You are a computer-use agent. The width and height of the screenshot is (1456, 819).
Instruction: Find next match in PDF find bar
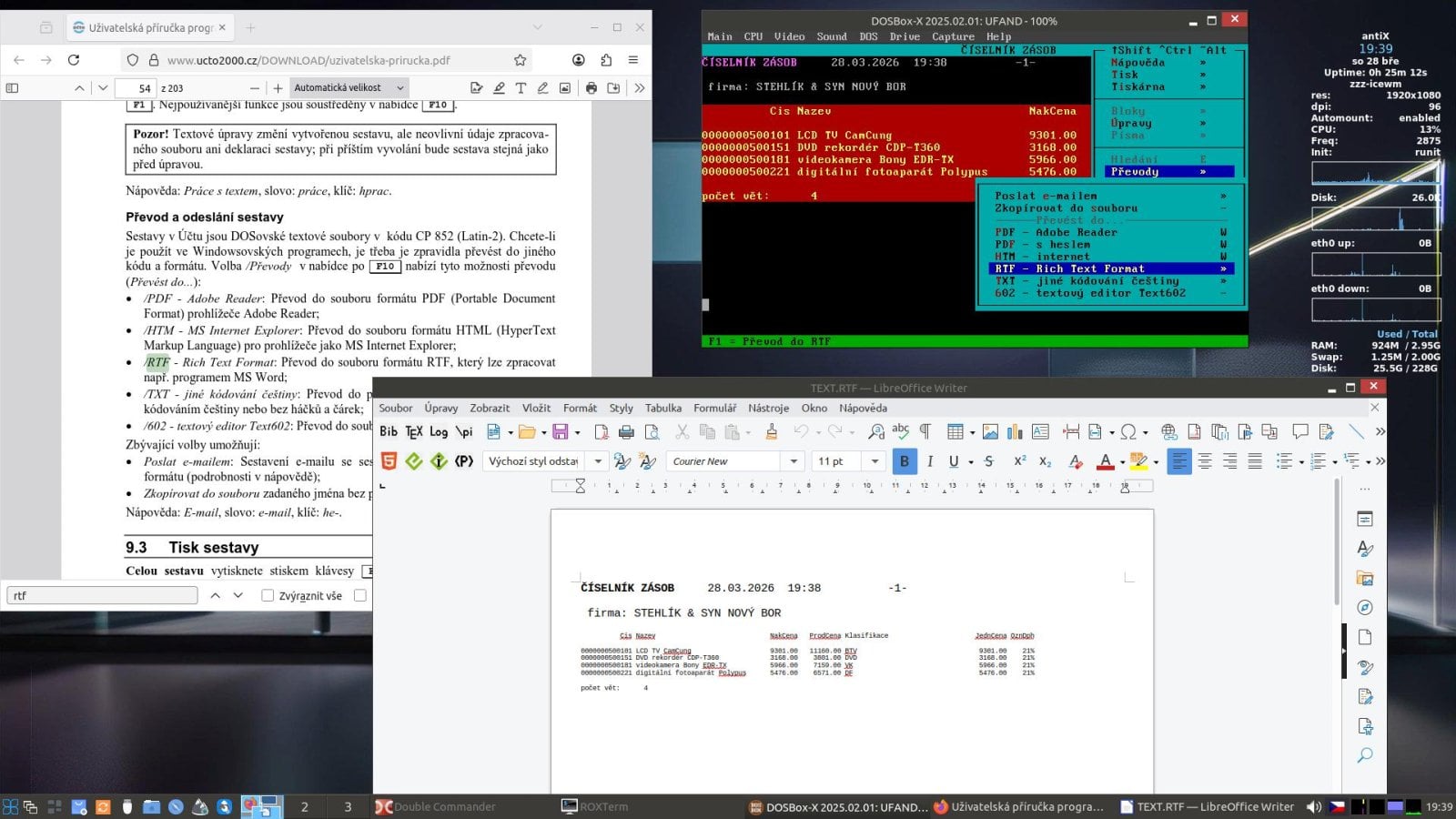click(238, 596)
